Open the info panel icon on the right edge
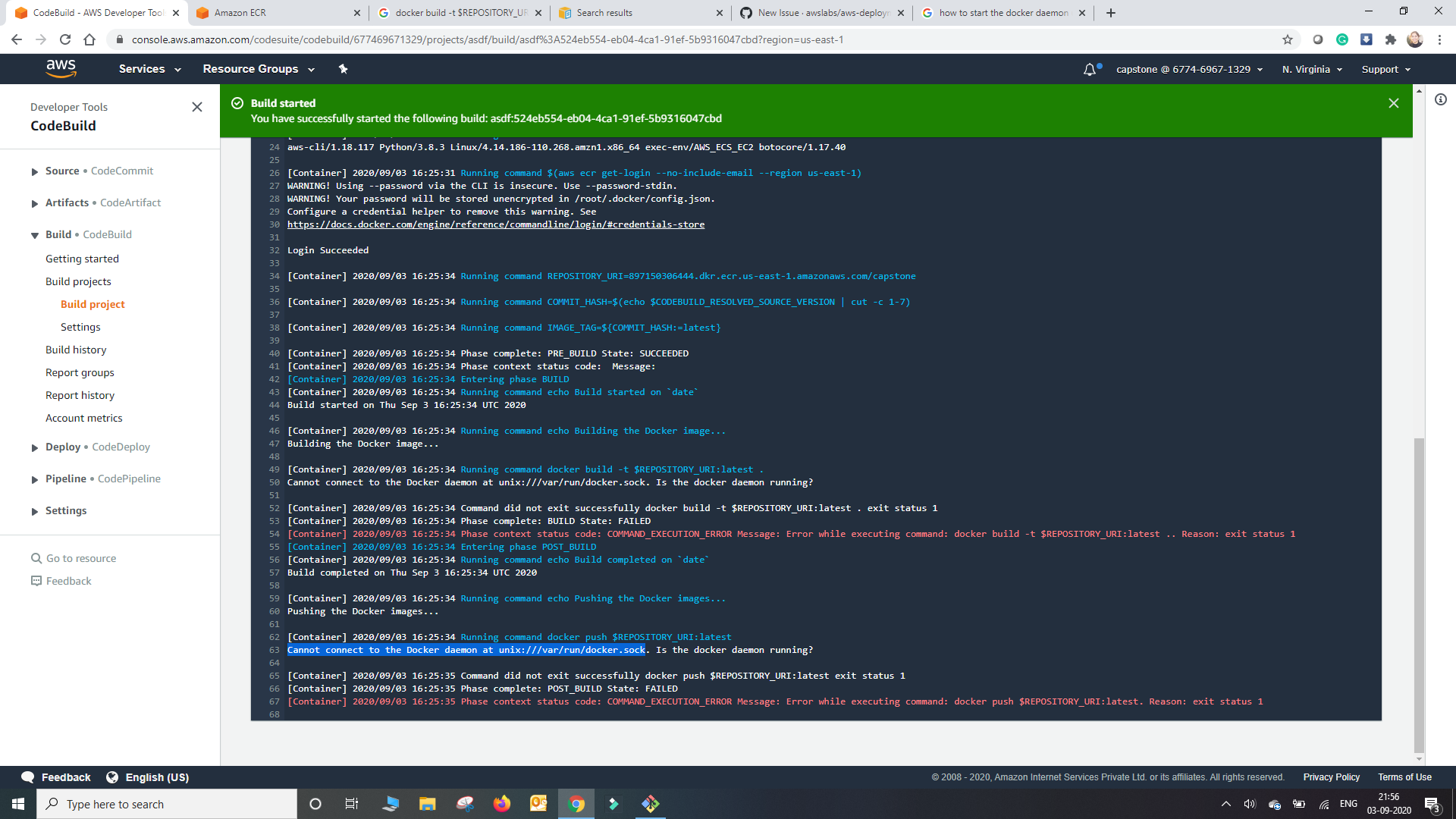 1442,99
